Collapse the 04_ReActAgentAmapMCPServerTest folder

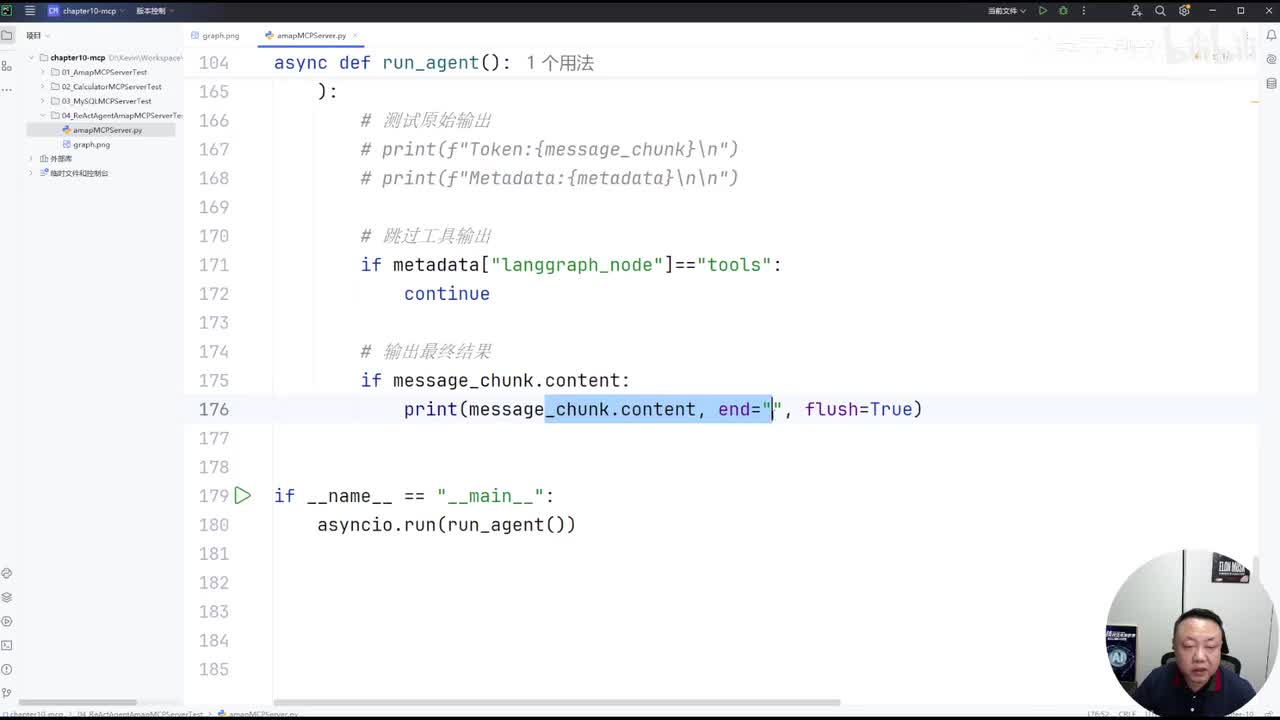pyautogui.click(x=42, y=116)
